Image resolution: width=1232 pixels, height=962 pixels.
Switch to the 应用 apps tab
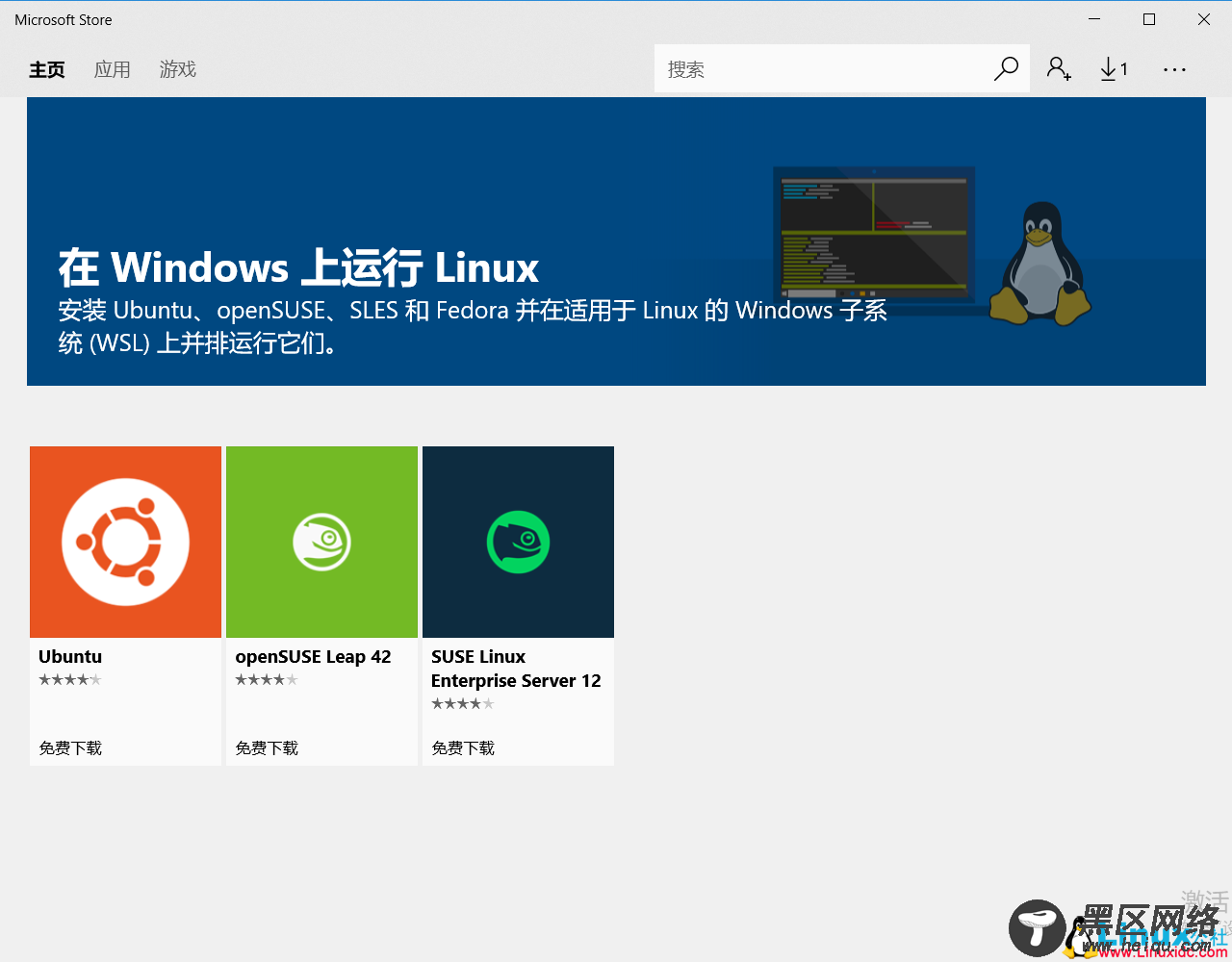click(113, 69)
